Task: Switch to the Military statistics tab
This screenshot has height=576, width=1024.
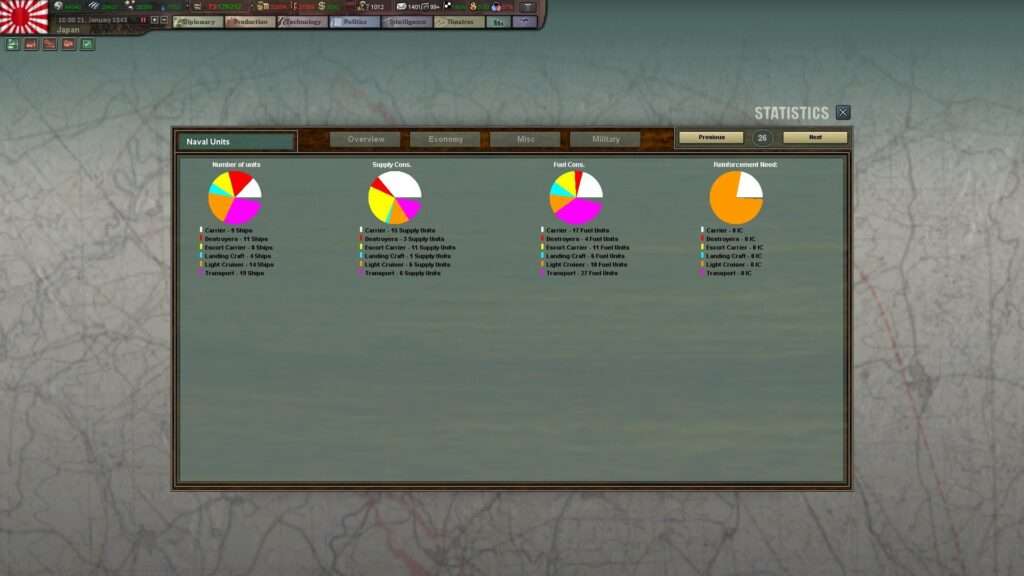Action: click(x=605, y=139)
